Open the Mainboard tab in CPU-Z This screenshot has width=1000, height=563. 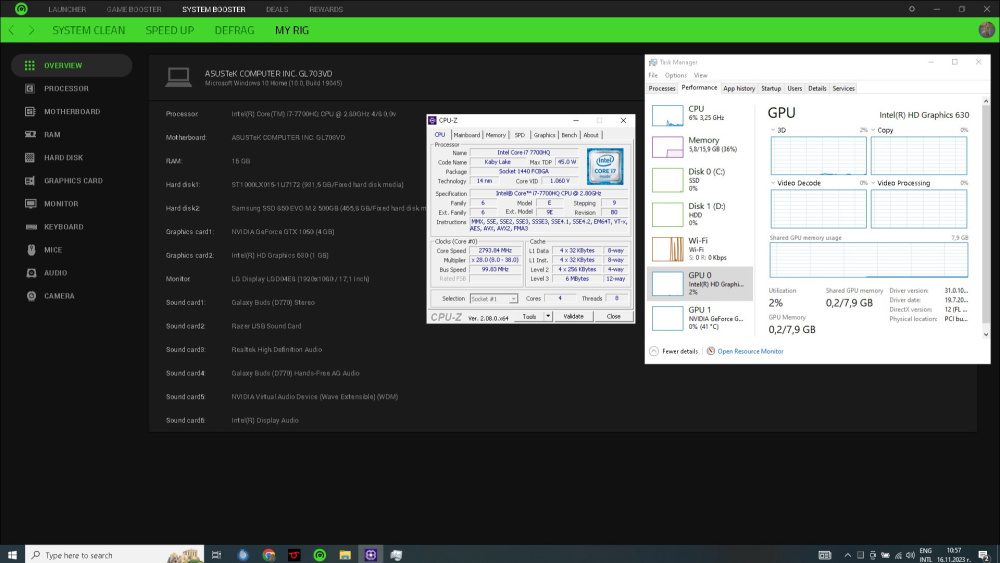[466, 135]
